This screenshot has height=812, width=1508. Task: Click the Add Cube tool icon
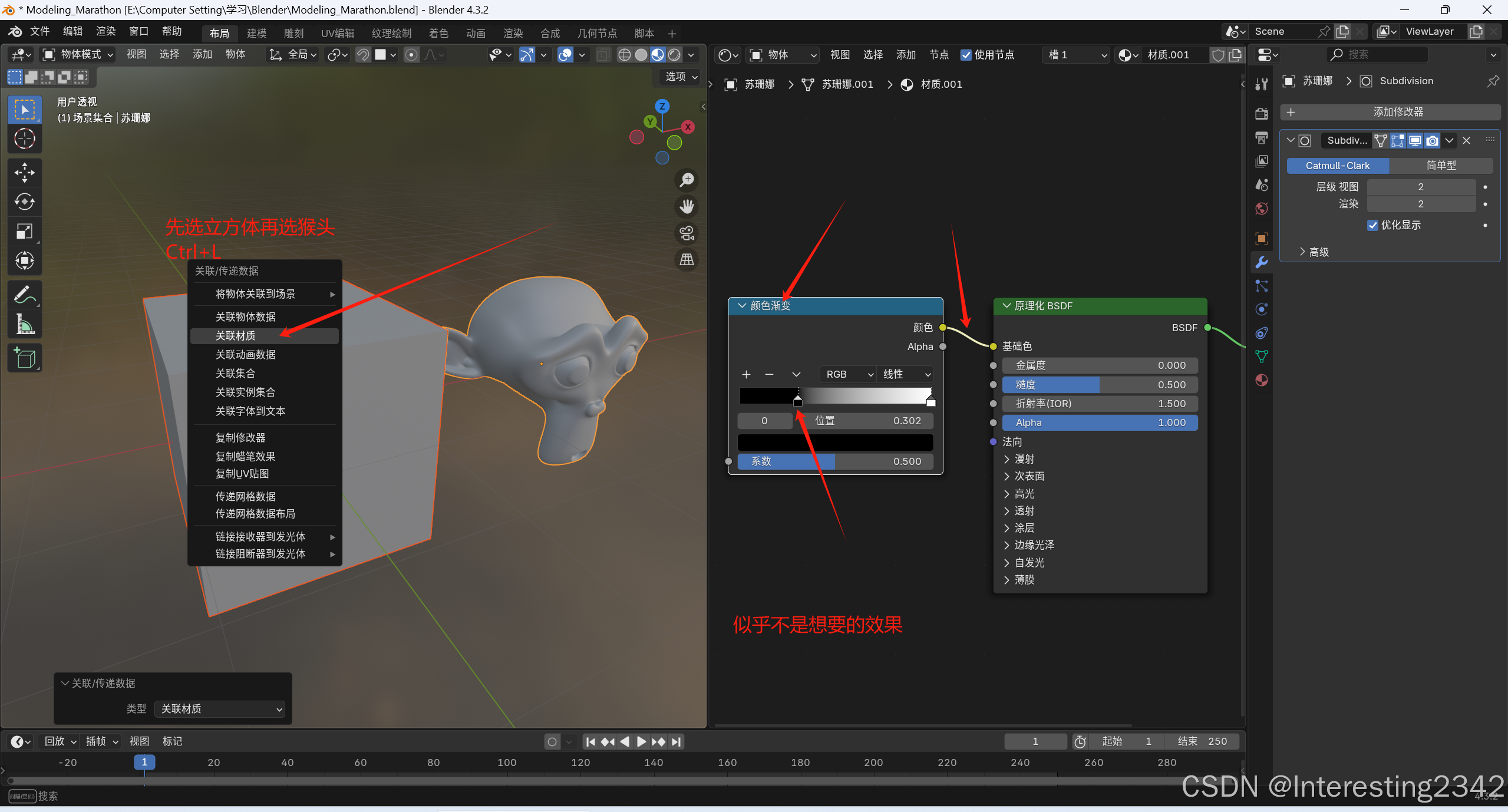[x=24, y=358]
